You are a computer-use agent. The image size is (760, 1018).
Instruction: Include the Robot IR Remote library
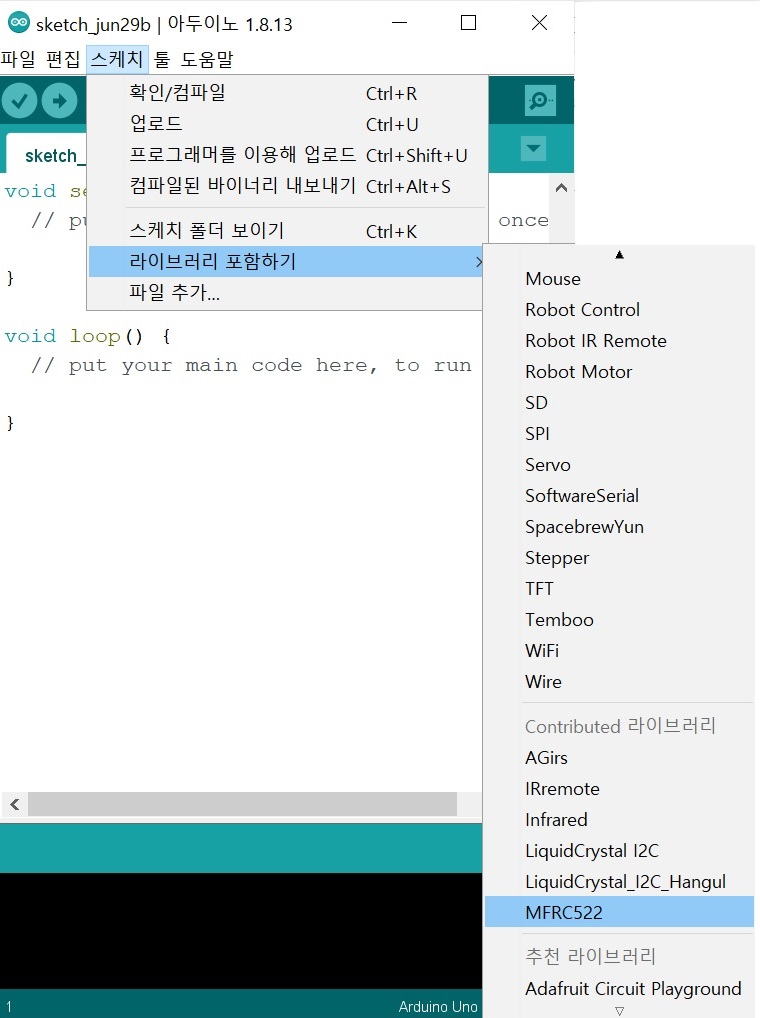[619, 341]
